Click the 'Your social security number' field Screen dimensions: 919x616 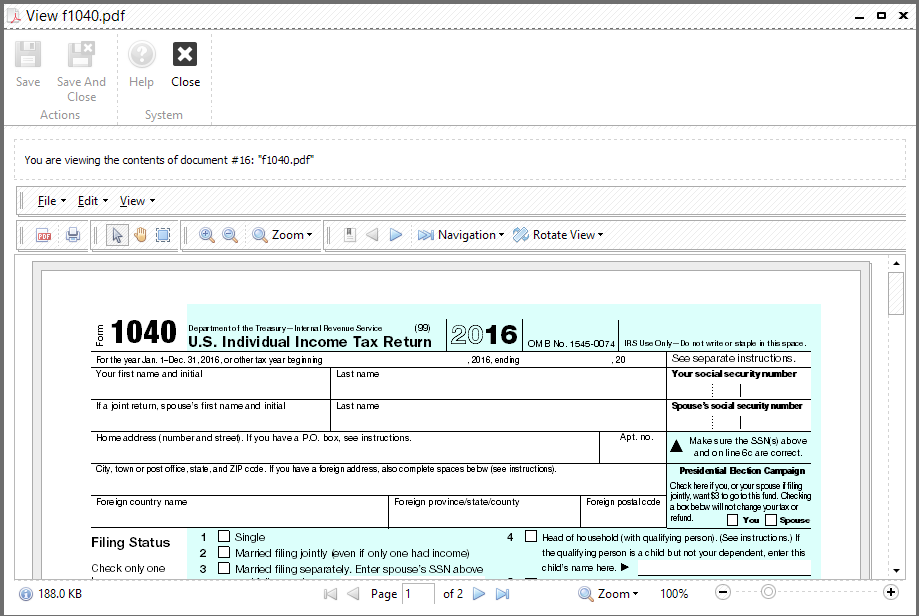(739, 384)
